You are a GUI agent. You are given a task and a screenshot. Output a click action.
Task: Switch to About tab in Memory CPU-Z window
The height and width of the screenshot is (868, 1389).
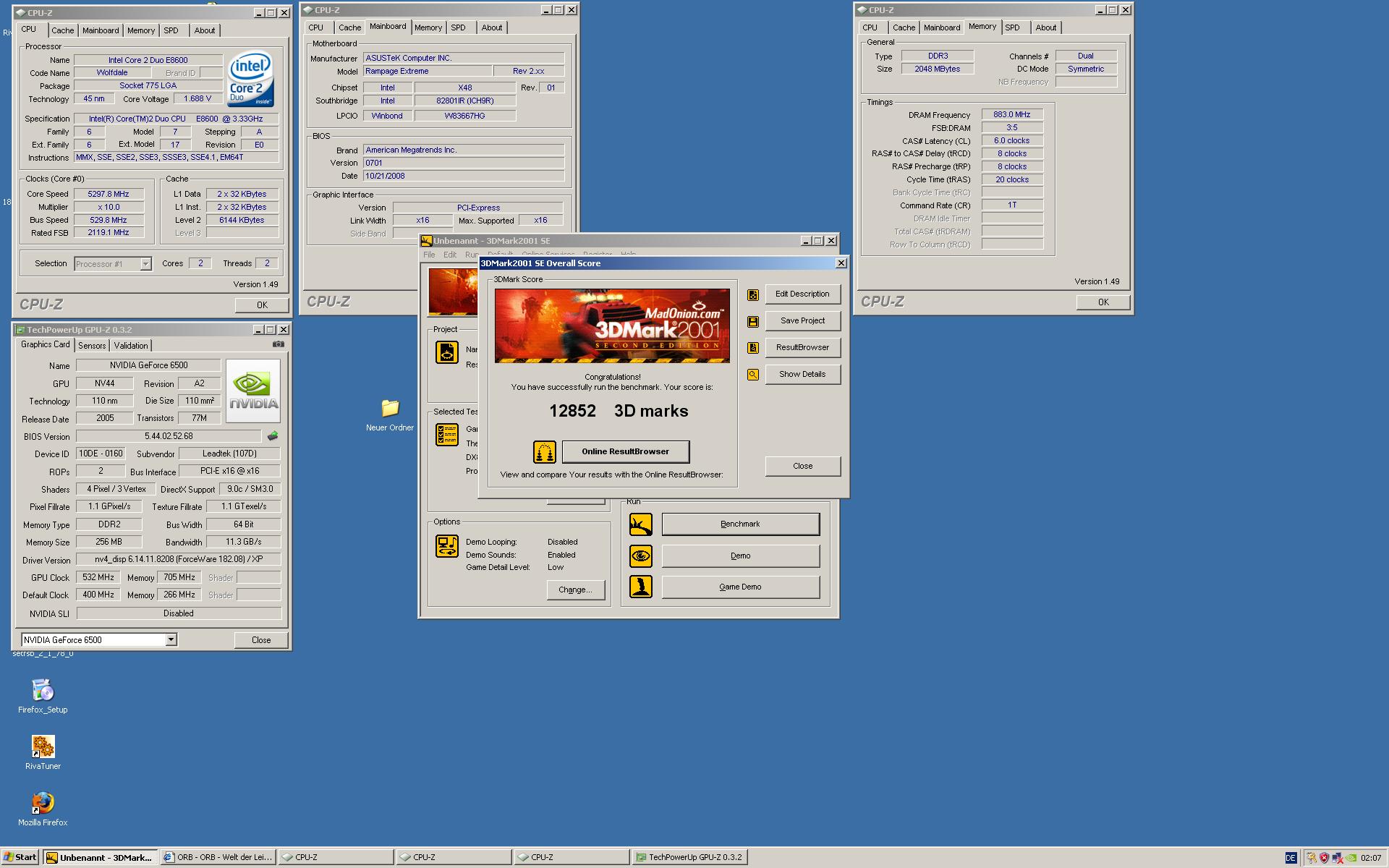1045,27
